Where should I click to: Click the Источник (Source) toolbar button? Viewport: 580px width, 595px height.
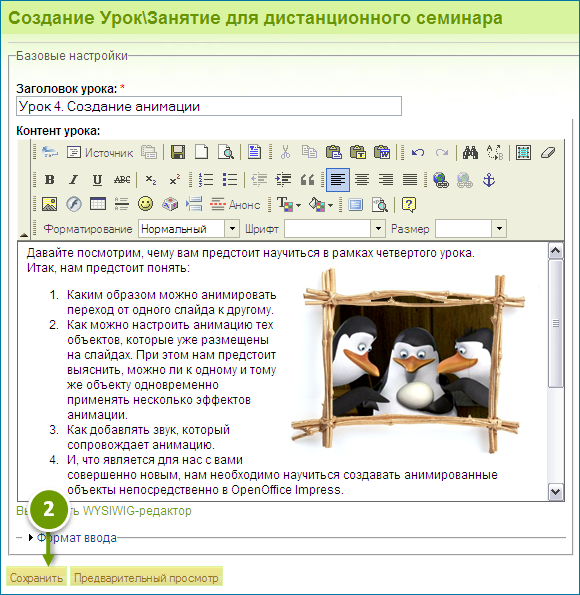(x=100, y=153)
